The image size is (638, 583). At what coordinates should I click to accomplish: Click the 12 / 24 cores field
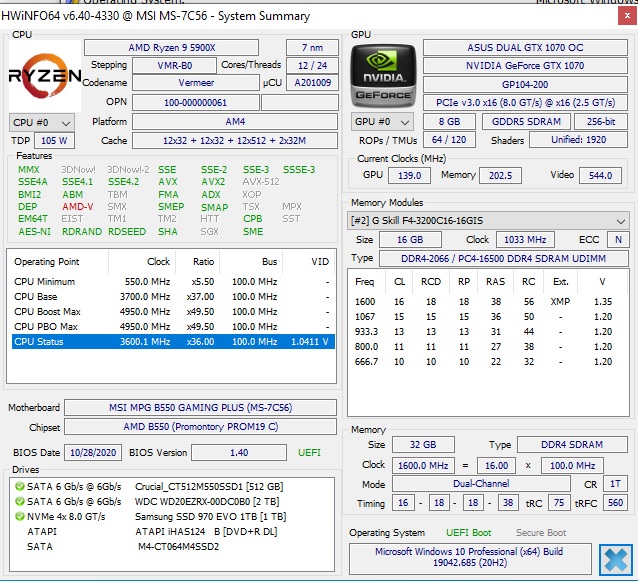(312, 66)
